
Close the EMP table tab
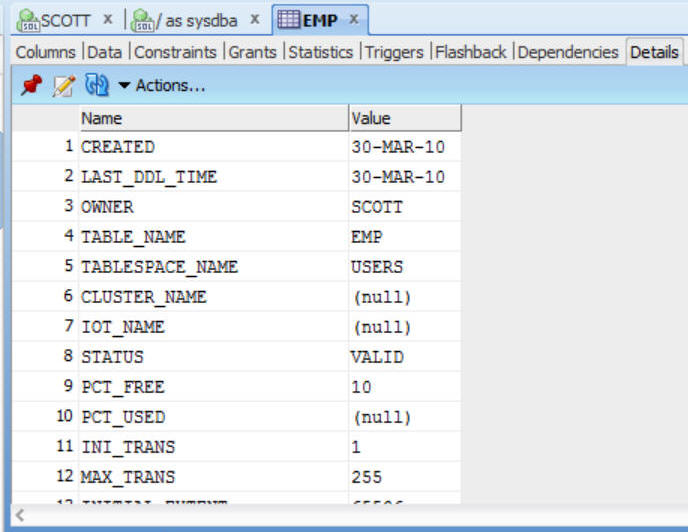coord(353,20)
